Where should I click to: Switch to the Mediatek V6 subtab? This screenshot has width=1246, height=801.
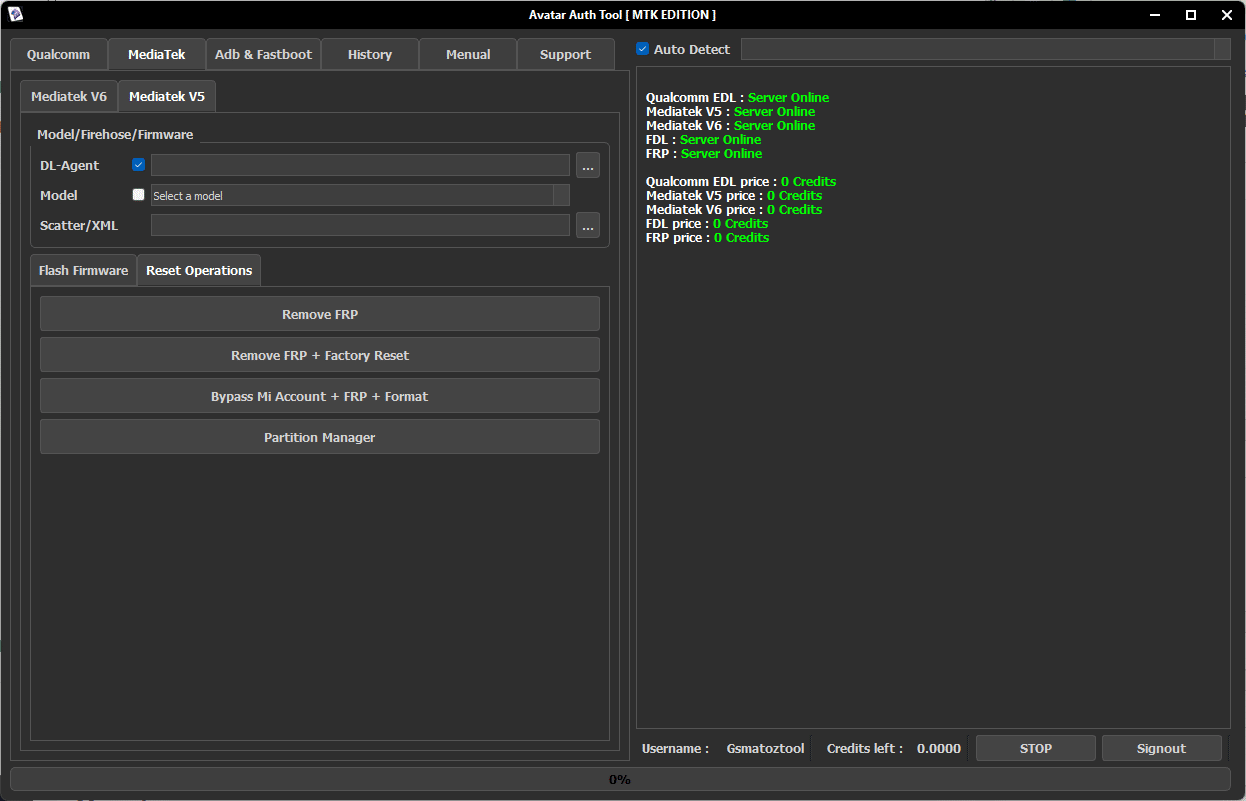[x=68, y=96]
